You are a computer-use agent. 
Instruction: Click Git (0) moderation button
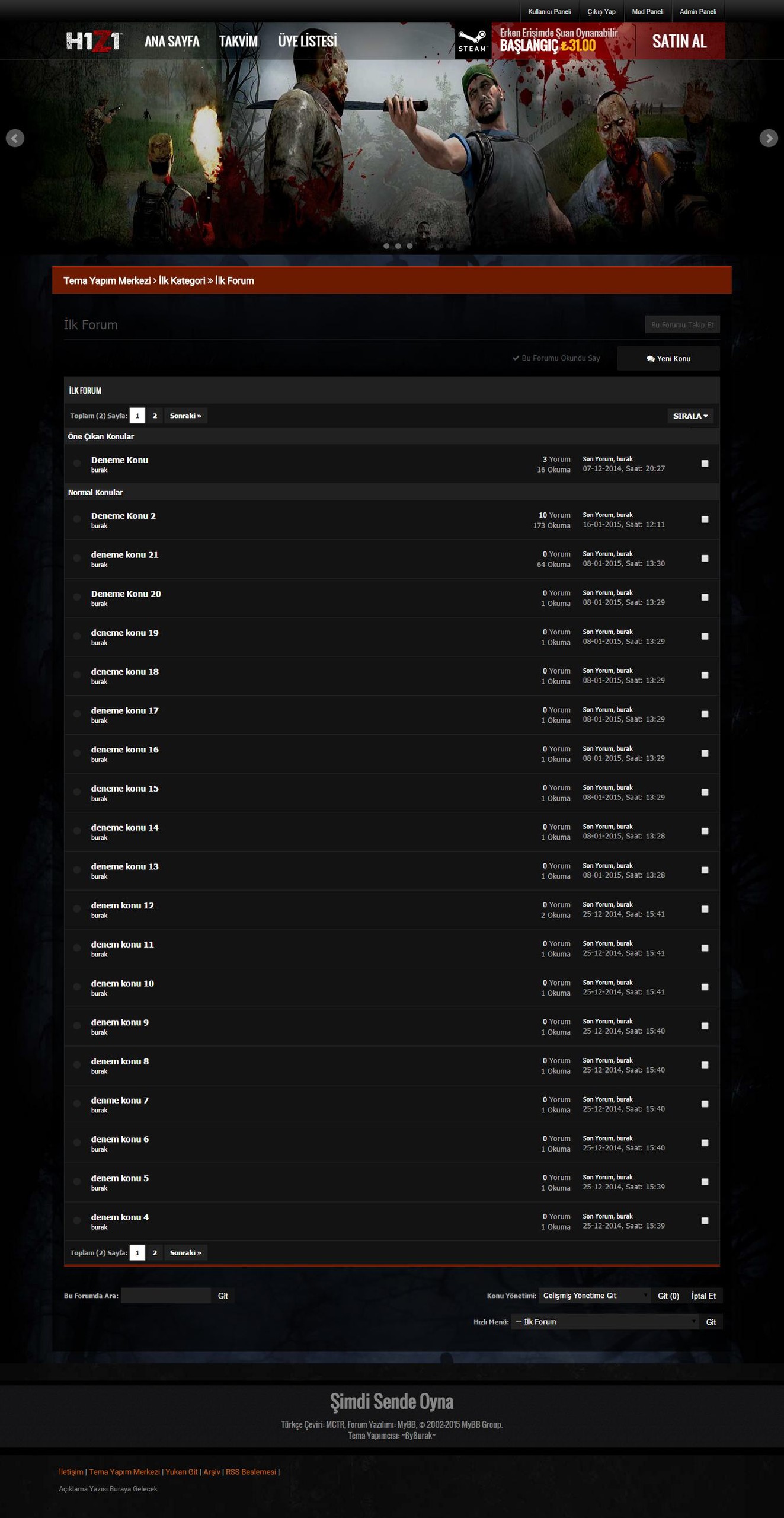pyautogui.click(x=668, y=1296)
